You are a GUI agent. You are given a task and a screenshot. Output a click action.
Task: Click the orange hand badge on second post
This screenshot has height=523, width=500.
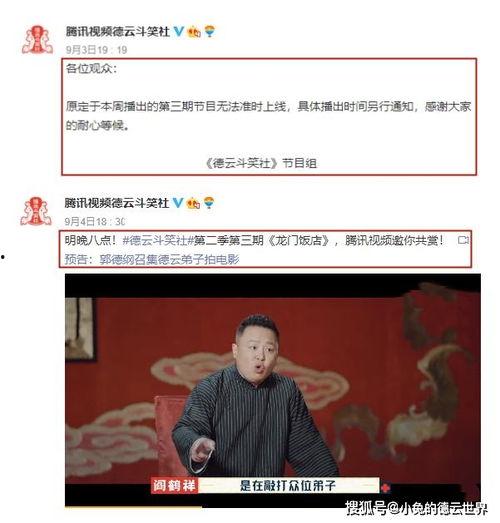(x=193, y=203)
